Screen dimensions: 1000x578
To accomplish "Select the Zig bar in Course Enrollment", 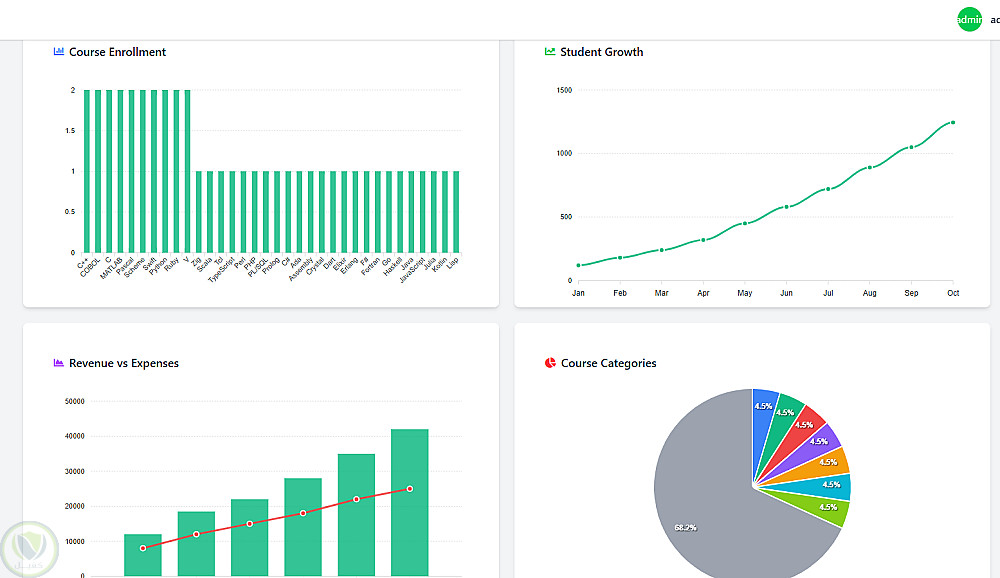I will coord(198,212).
